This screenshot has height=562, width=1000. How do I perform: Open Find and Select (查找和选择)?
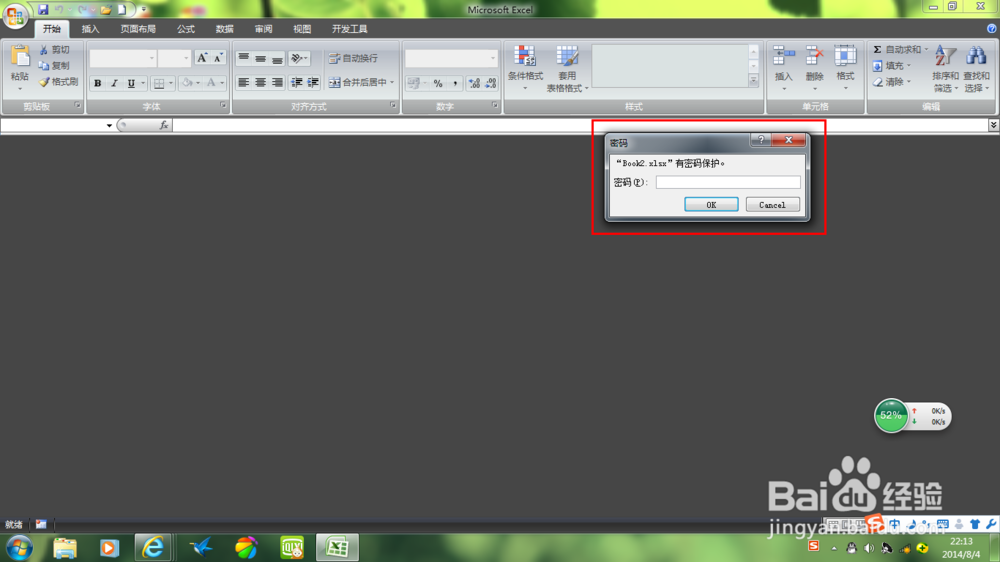[x=976, y=69]
